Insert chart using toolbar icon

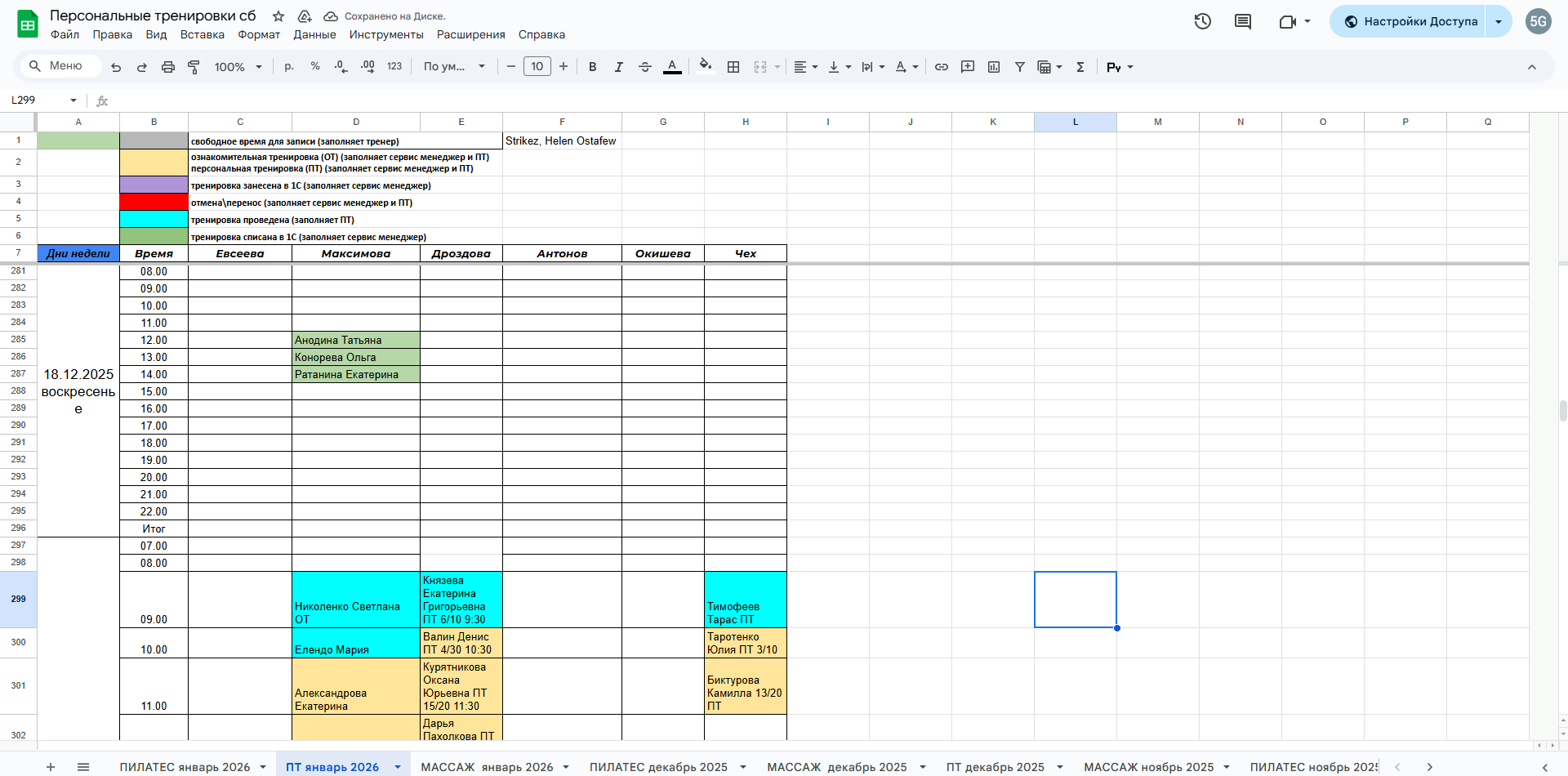pyautogui.click(x=994, y=67)
